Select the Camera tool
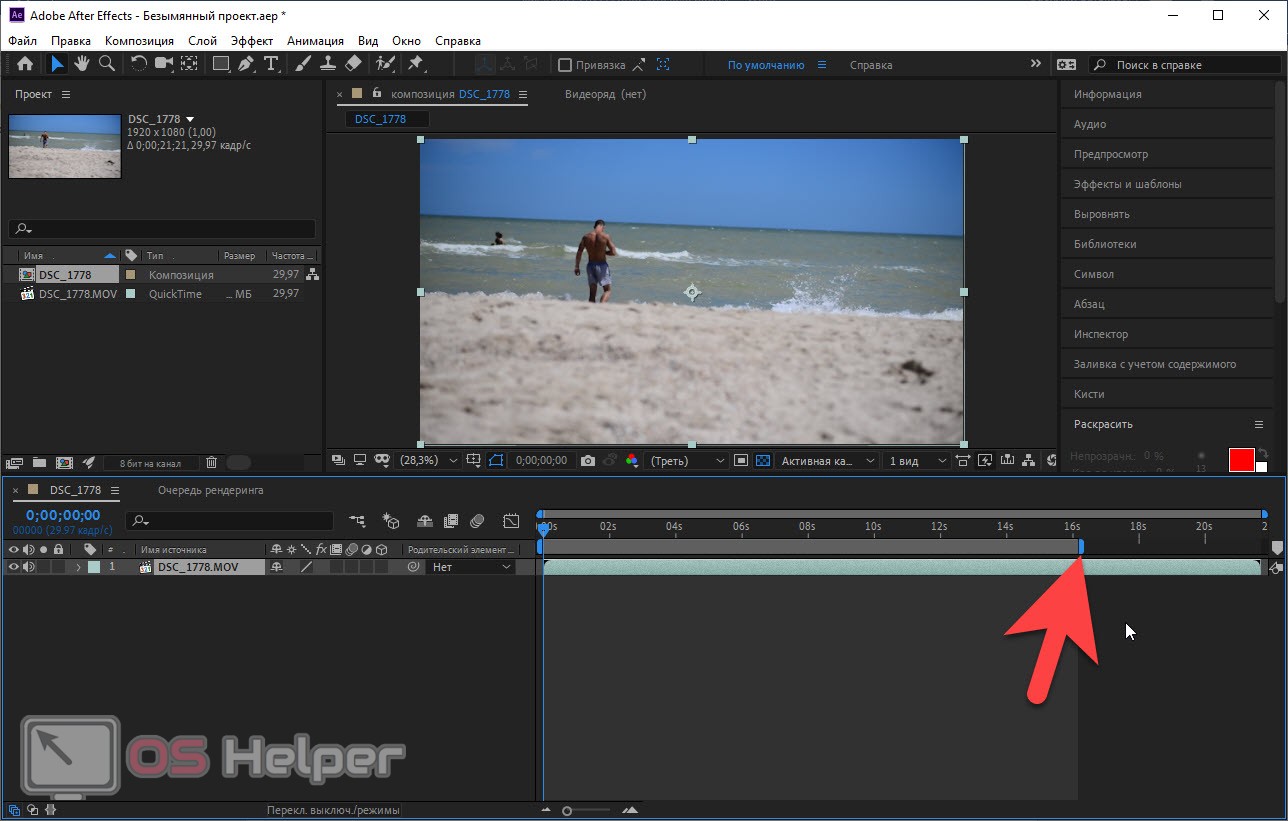 [x=164, y=64]
